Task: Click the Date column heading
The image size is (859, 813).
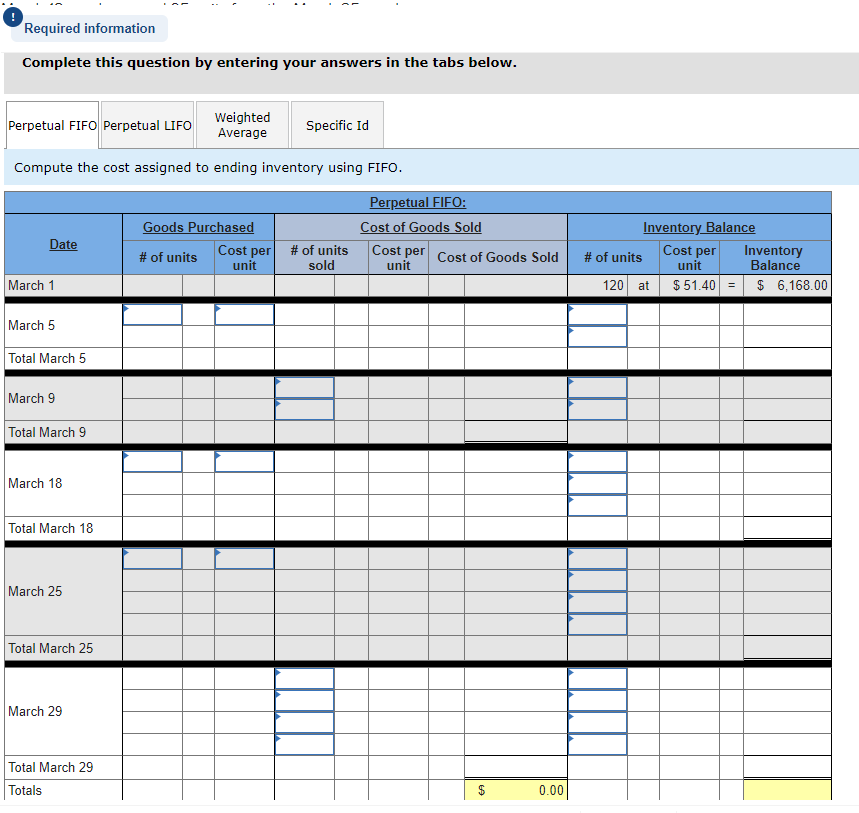Action: pos(64,244)
